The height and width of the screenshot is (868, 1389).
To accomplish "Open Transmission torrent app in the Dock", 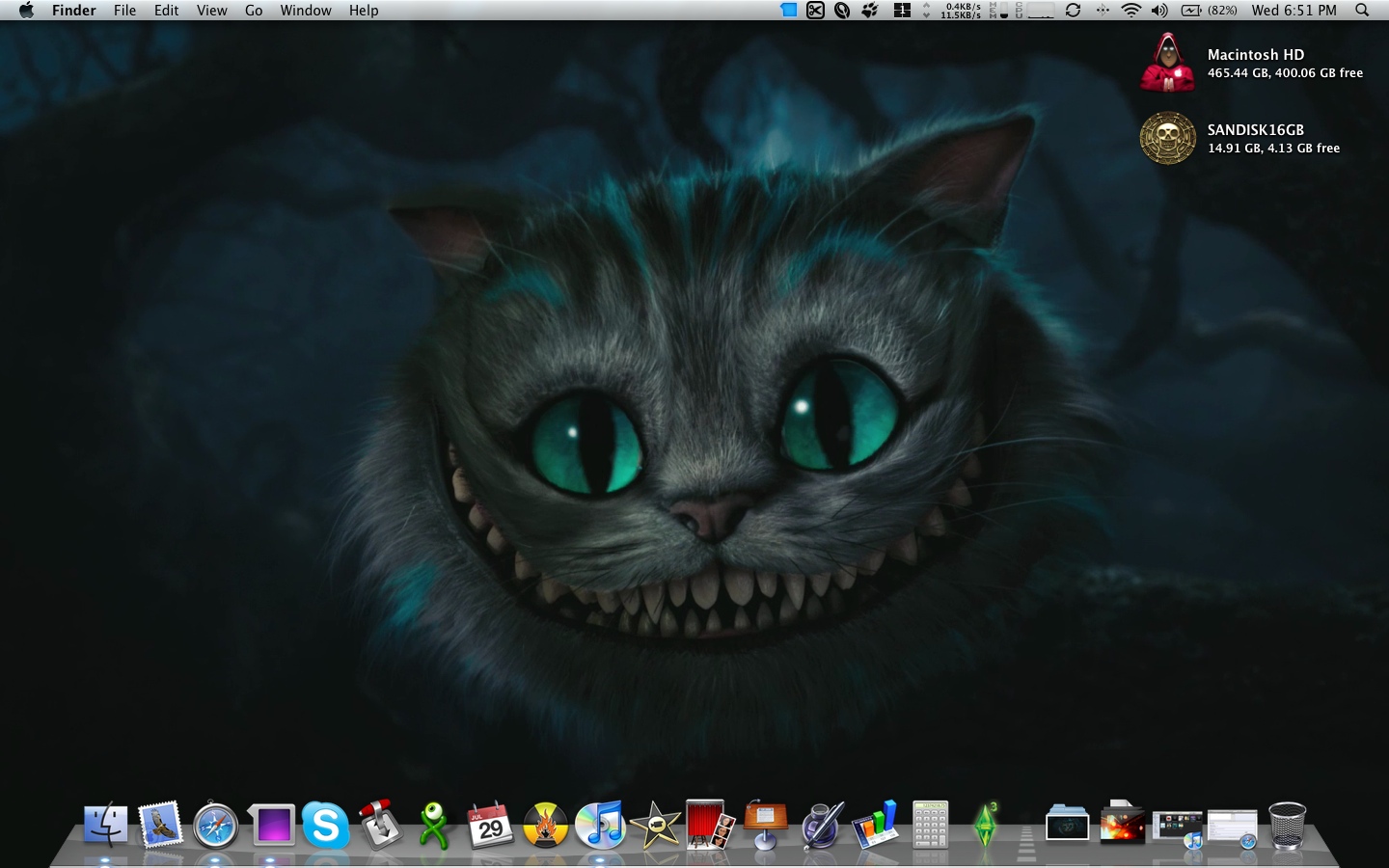I will click(x=380, y=825).
